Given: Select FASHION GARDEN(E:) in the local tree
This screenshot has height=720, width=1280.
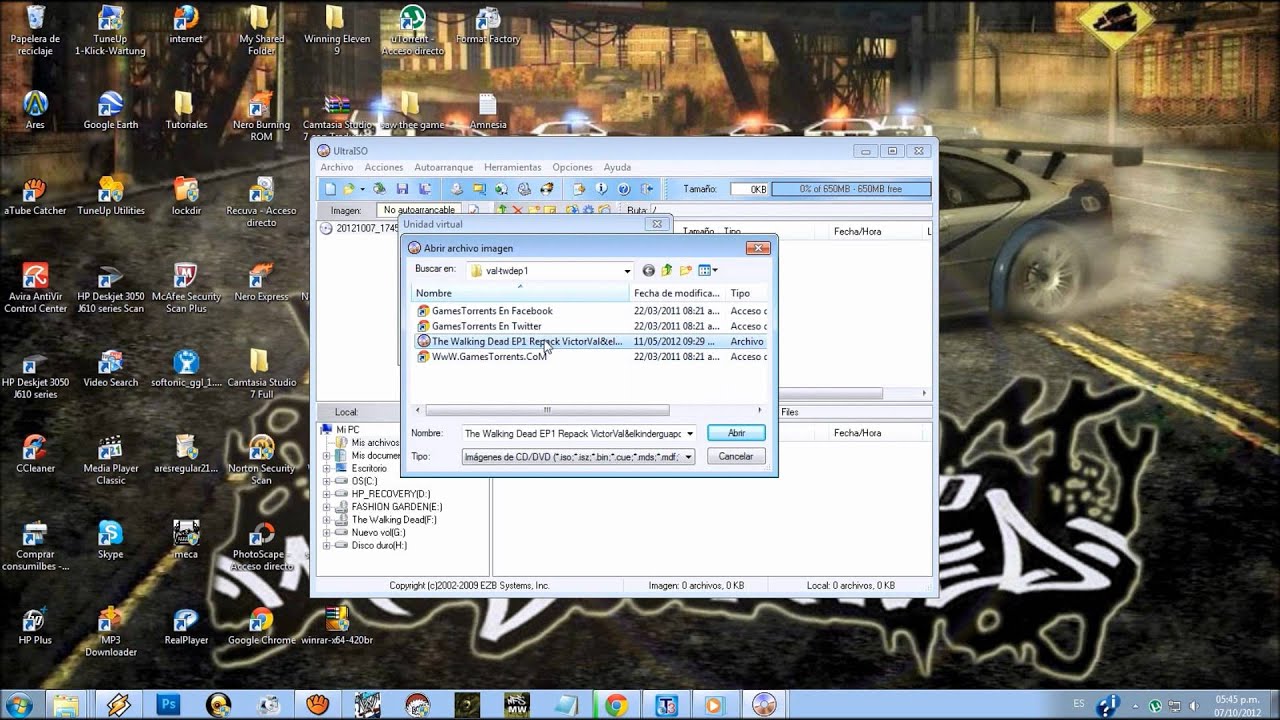Looking at the screenshot, I should 396,507.
